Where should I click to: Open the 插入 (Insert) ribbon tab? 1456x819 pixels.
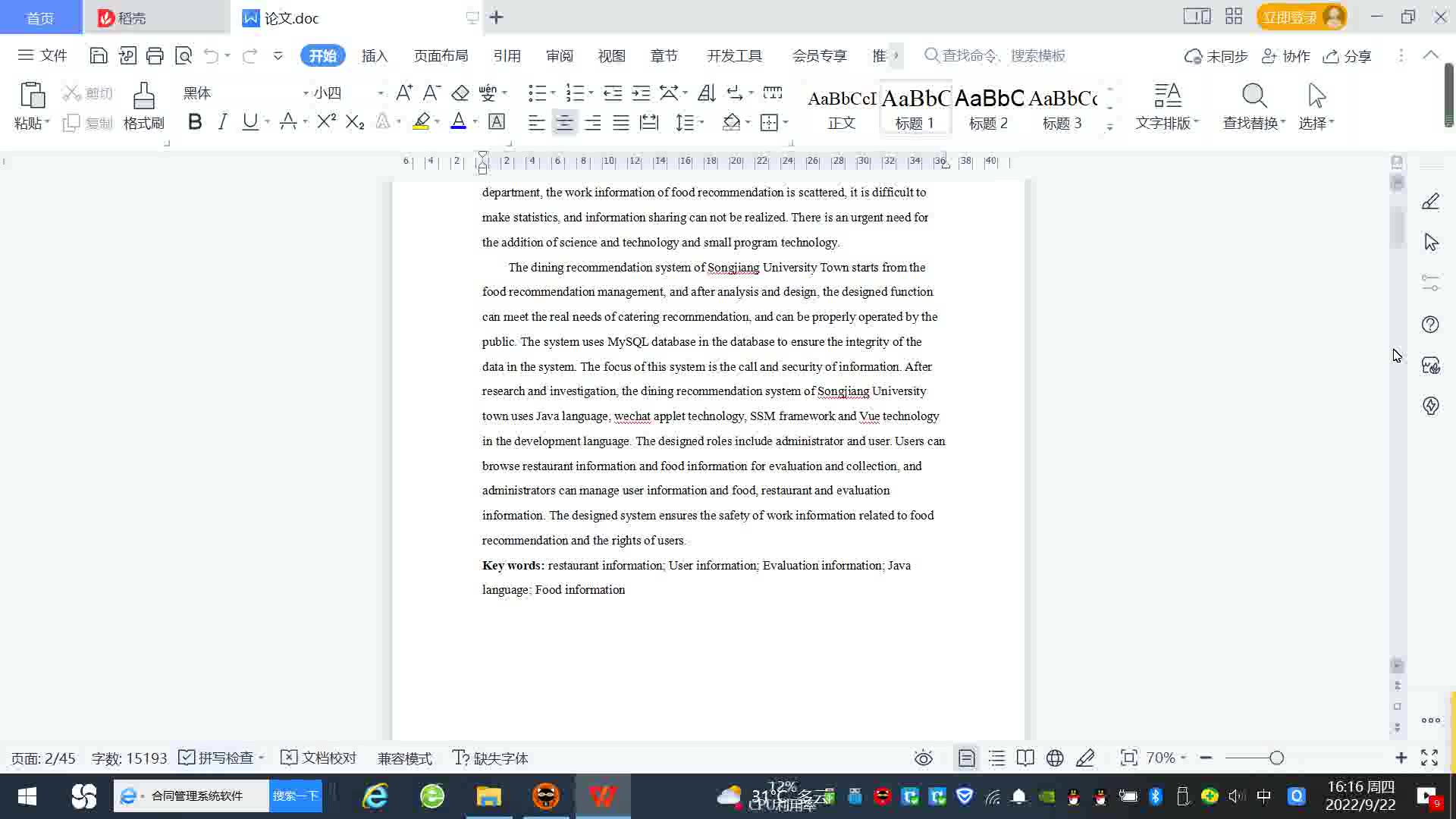click(x=375, y=55)
